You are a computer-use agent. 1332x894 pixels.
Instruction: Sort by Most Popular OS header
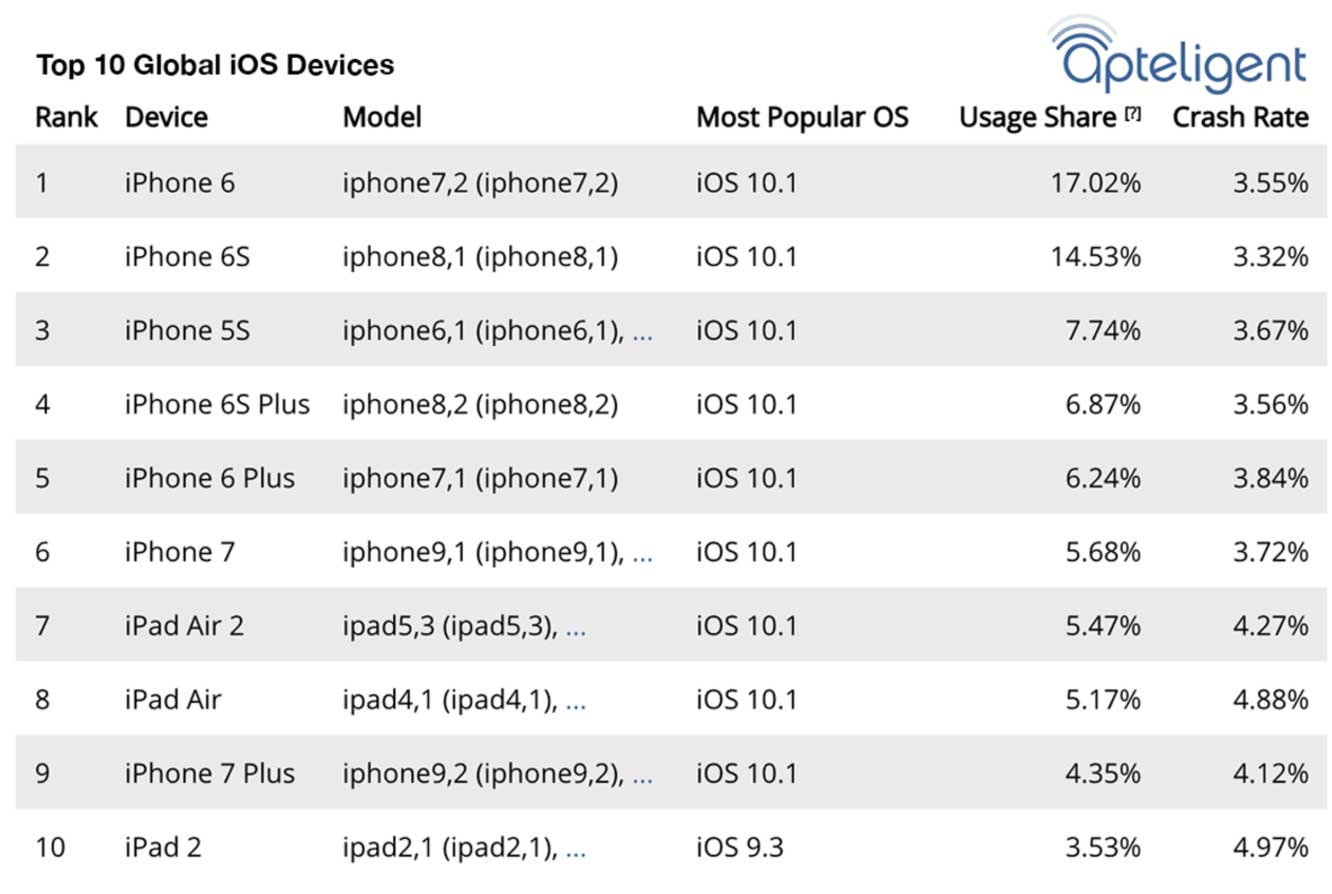pos(802,117)
